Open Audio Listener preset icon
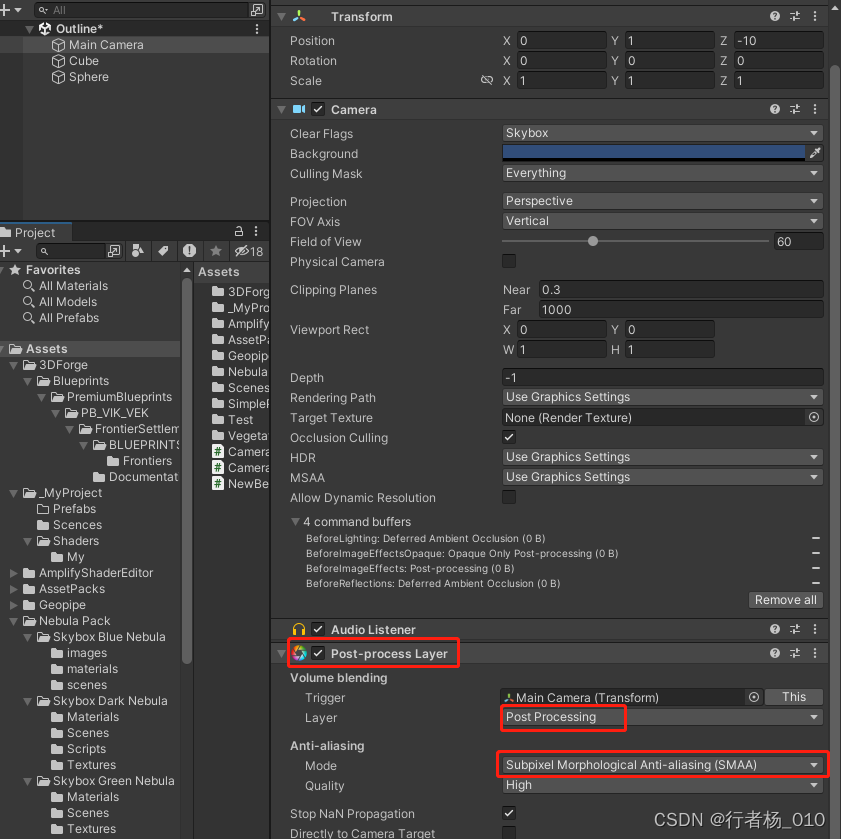 tap(795, 629)
